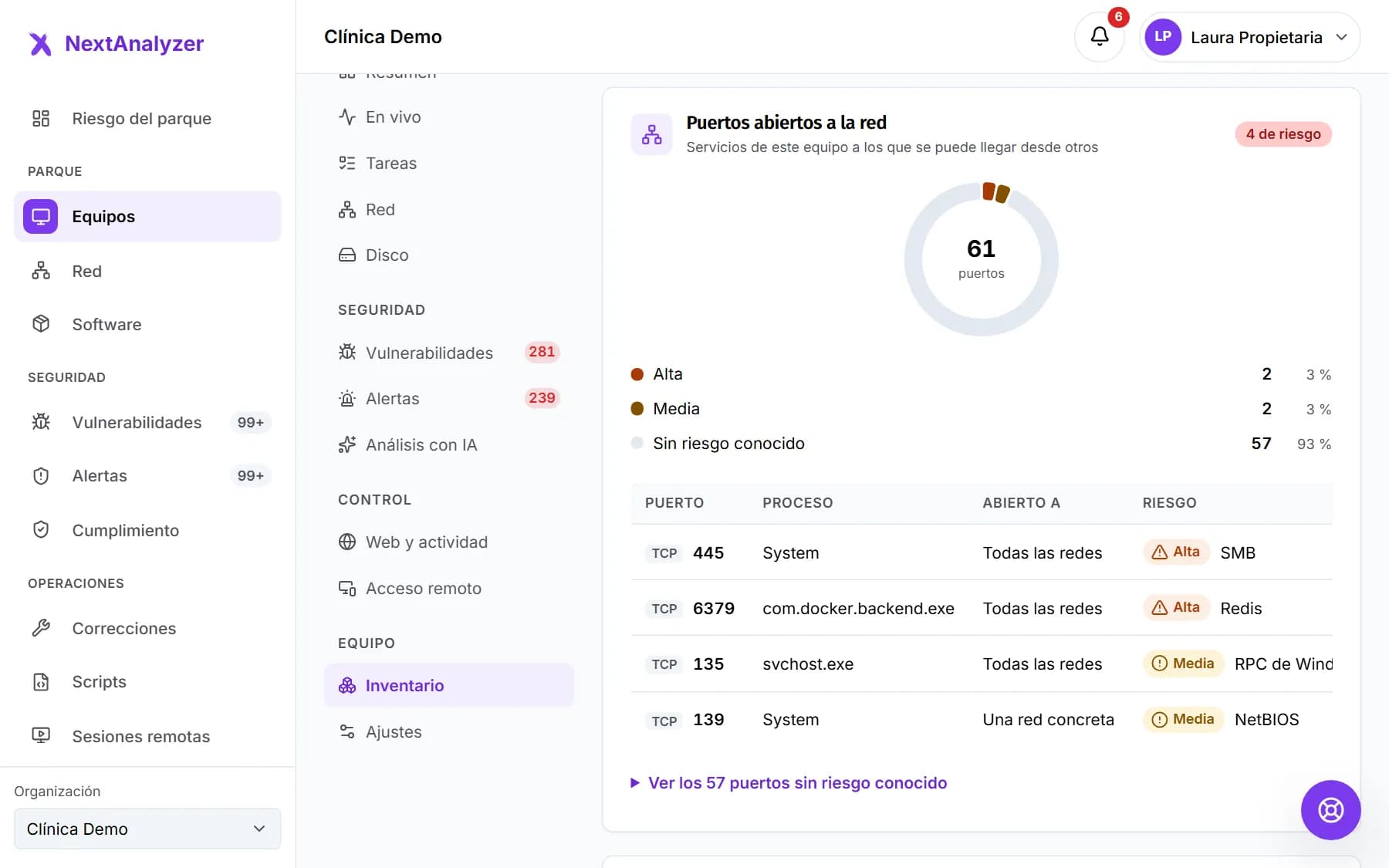This screenshot has height=868, width=1389.
Task: Open device Vulnerabilidades with 281 badge
Action: click(x=449, y=353)
